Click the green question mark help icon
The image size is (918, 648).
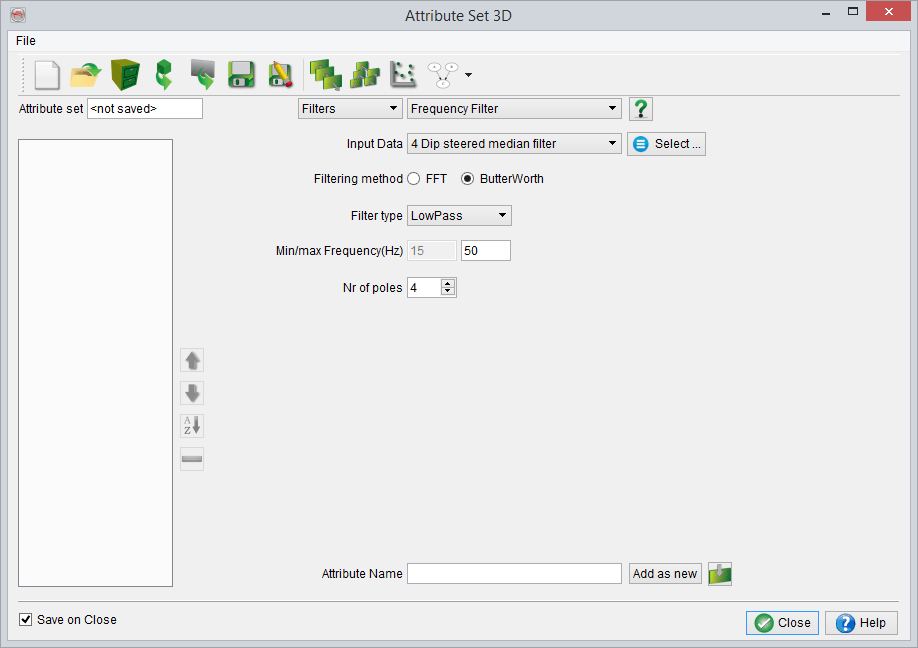click(x=641, y=109)
